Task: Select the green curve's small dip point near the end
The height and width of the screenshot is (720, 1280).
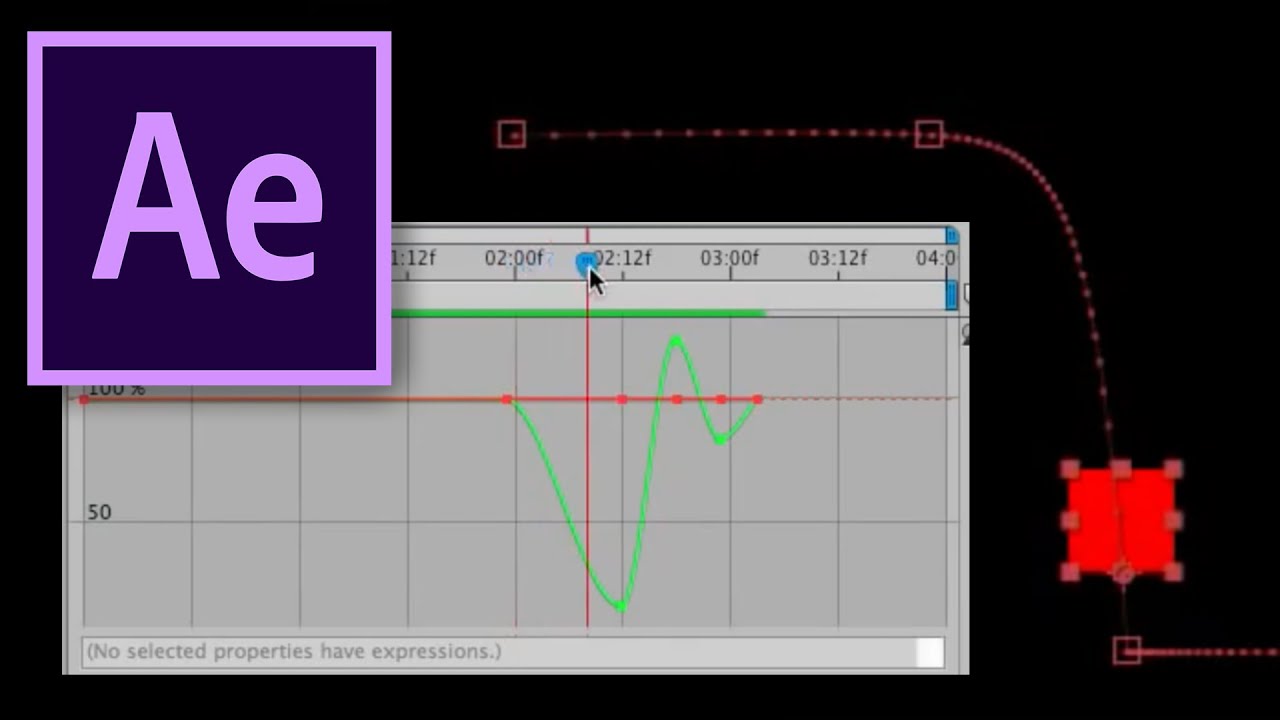Action: click(720, 440)
